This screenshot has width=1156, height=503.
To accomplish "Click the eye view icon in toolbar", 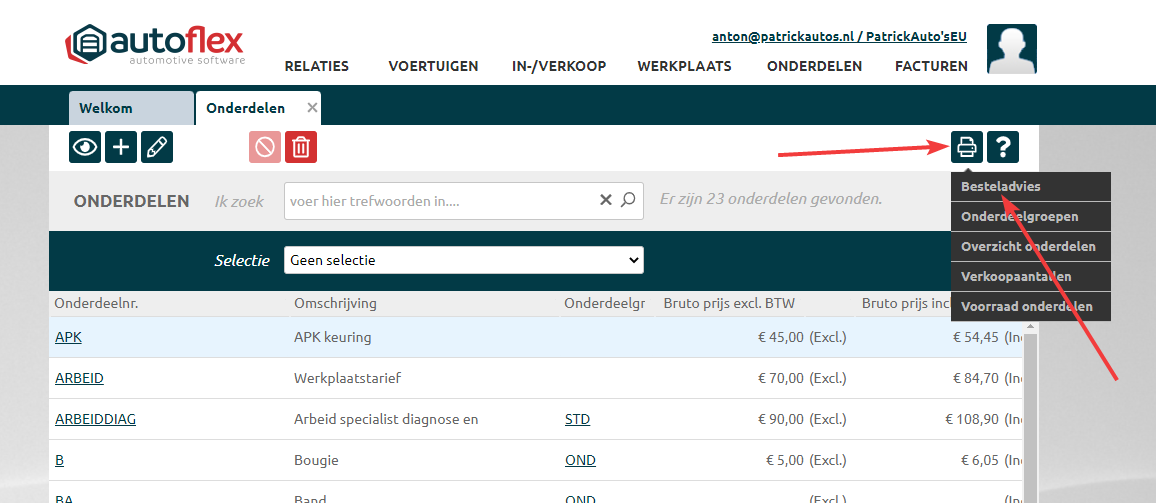I will point(85,147).
